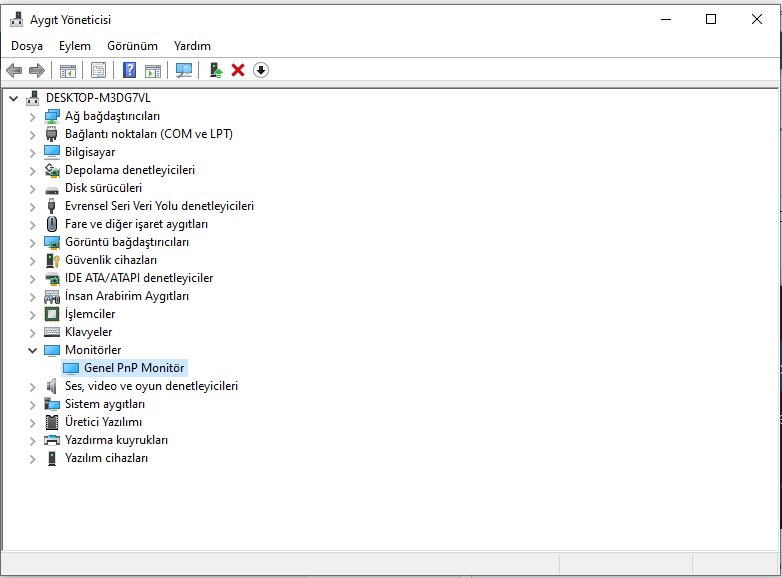
Task: Open the Eylem menu
Action: click(x=75, y=46)
